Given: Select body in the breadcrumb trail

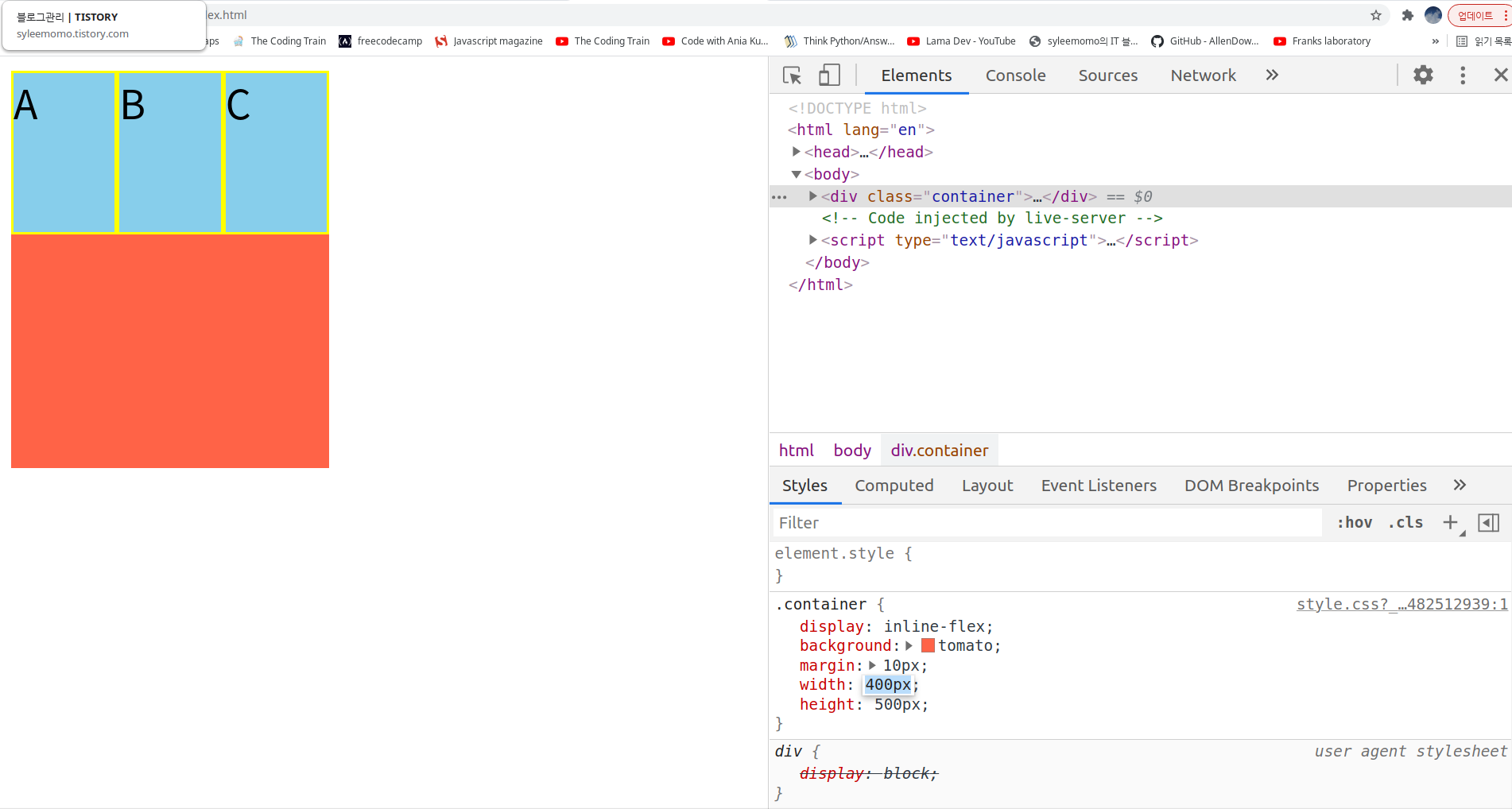Looking at the screenshot, I should click(852, 451).
